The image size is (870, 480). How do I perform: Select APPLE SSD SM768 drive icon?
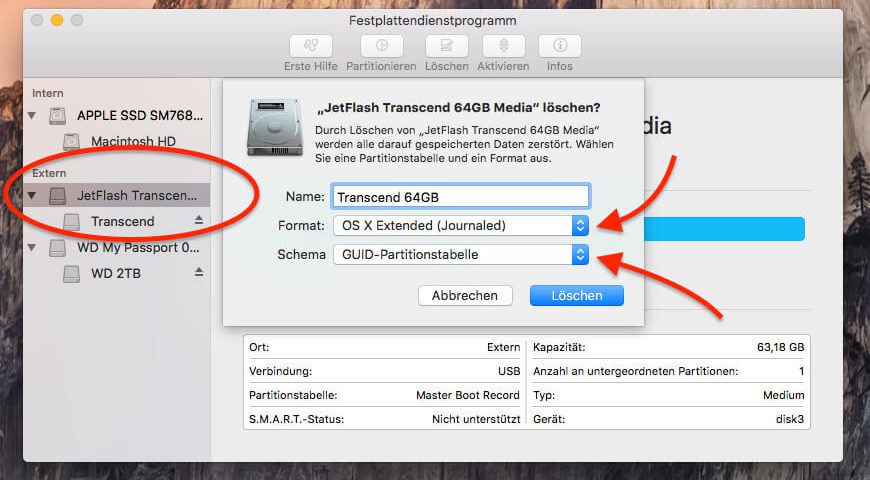57,116
